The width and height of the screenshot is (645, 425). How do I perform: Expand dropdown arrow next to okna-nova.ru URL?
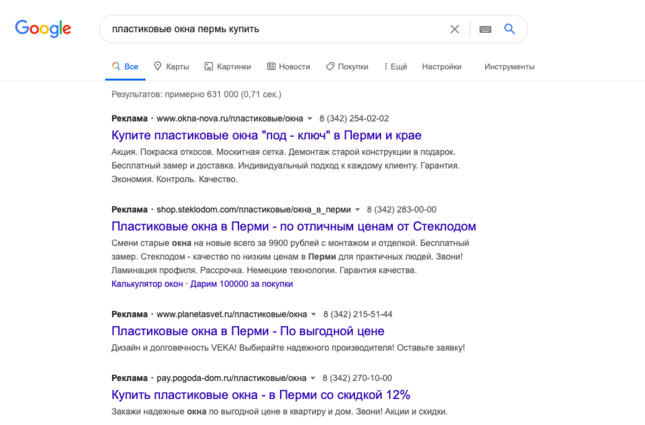310,119
